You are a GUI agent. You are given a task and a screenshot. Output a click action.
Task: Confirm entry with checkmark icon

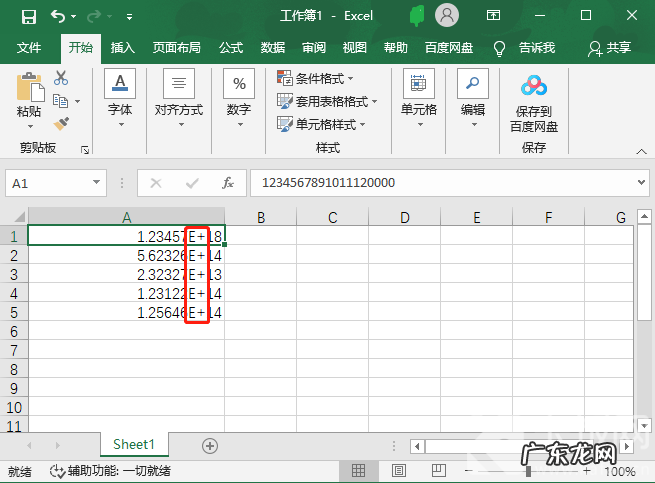(192, 183)
